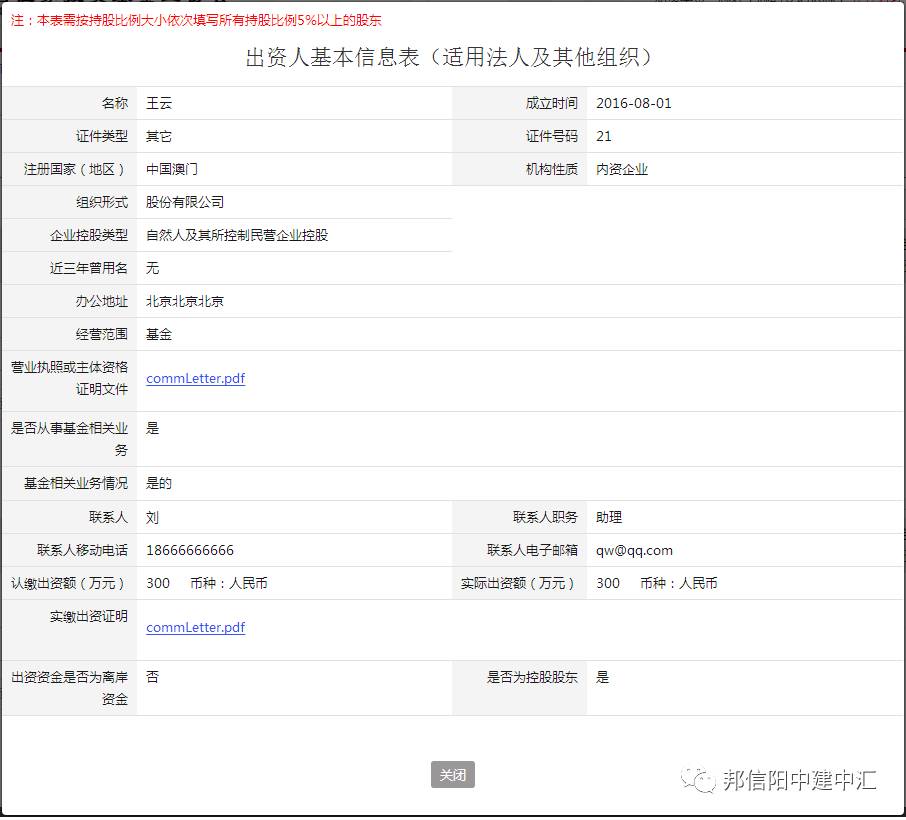Click the 认缴出资额 amount 300 人民币
Viewport: 906px width, 820px height.
pos(206,583)
